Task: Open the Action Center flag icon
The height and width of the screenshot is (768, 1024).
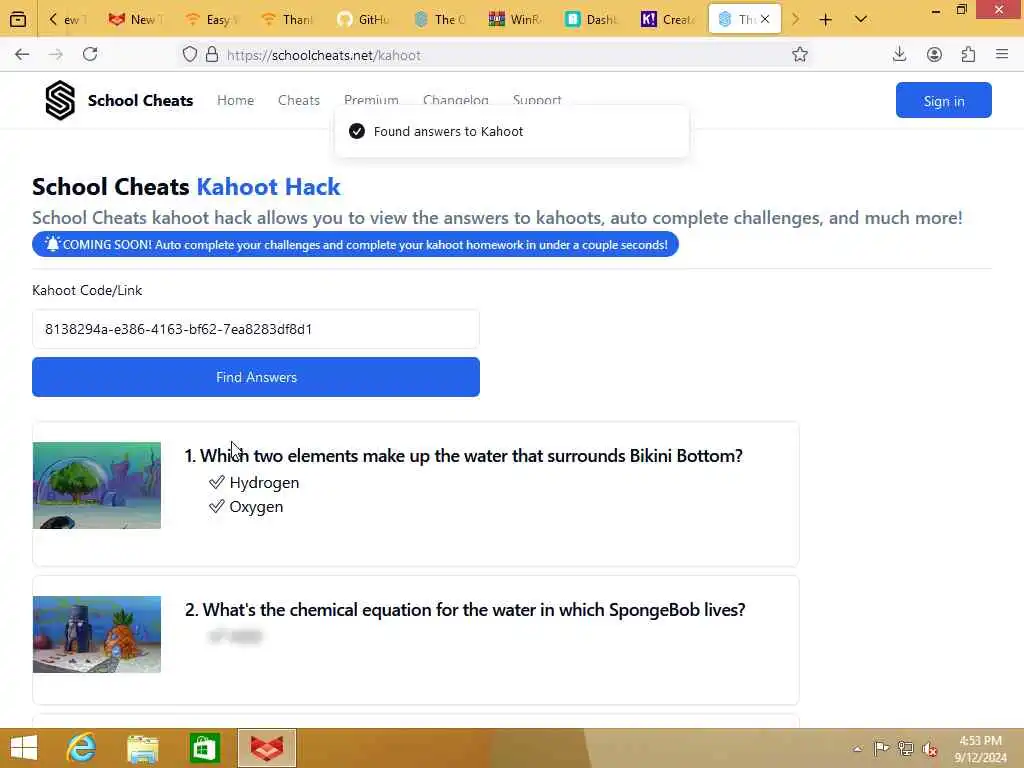Action: [881, 748]
